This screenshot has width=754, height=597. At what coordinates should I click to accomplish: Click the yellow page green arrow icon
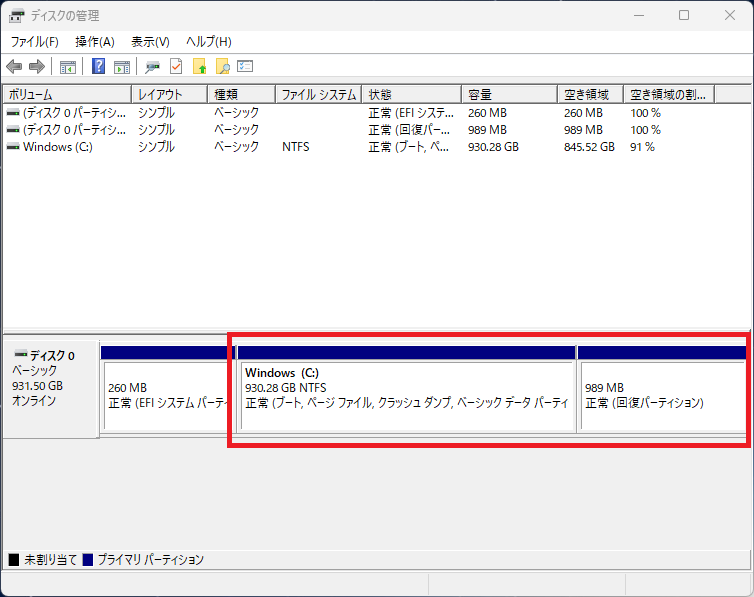pos(200,67)
